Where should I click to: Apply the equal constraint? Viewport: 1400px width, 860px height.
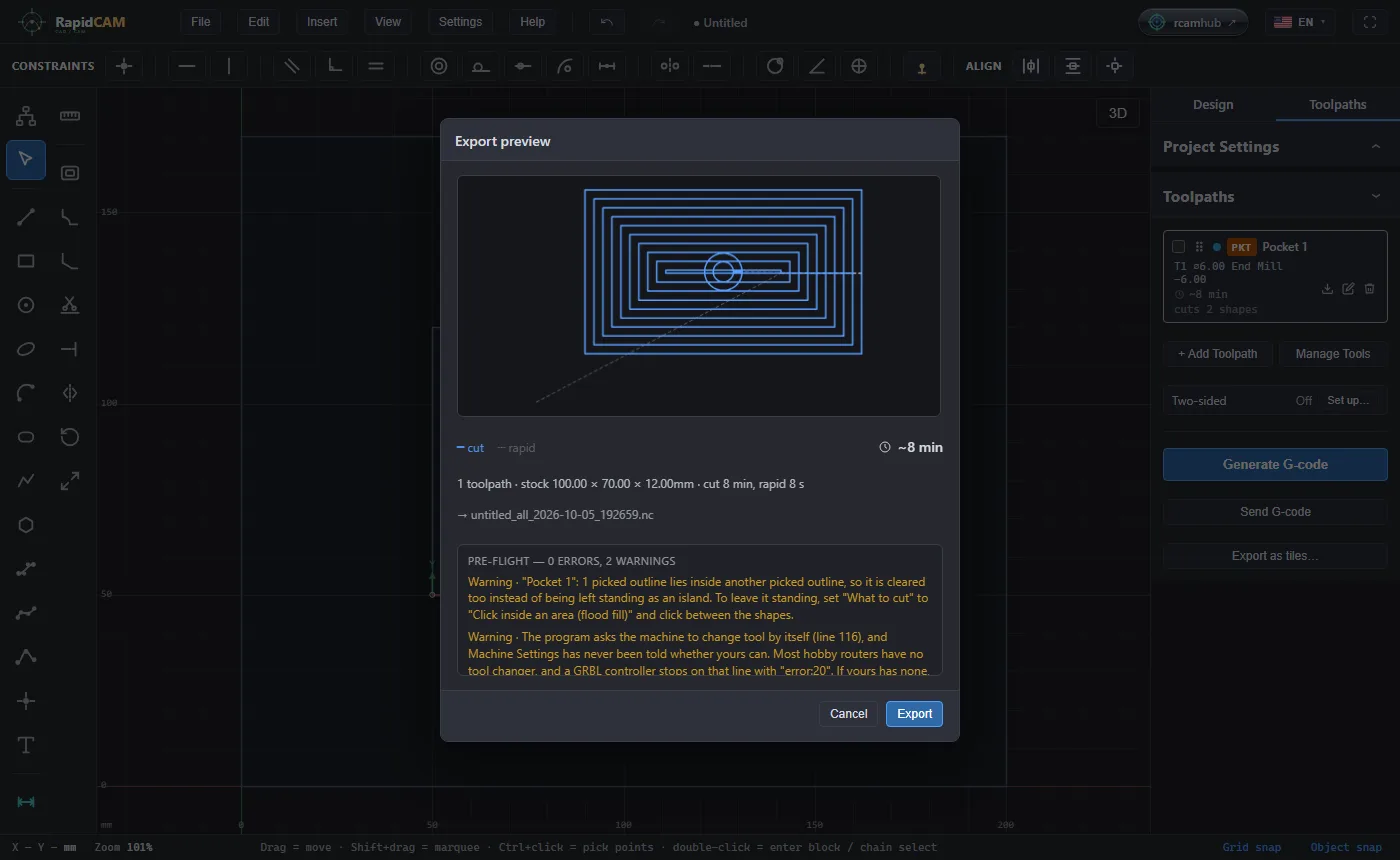point(376,66)
